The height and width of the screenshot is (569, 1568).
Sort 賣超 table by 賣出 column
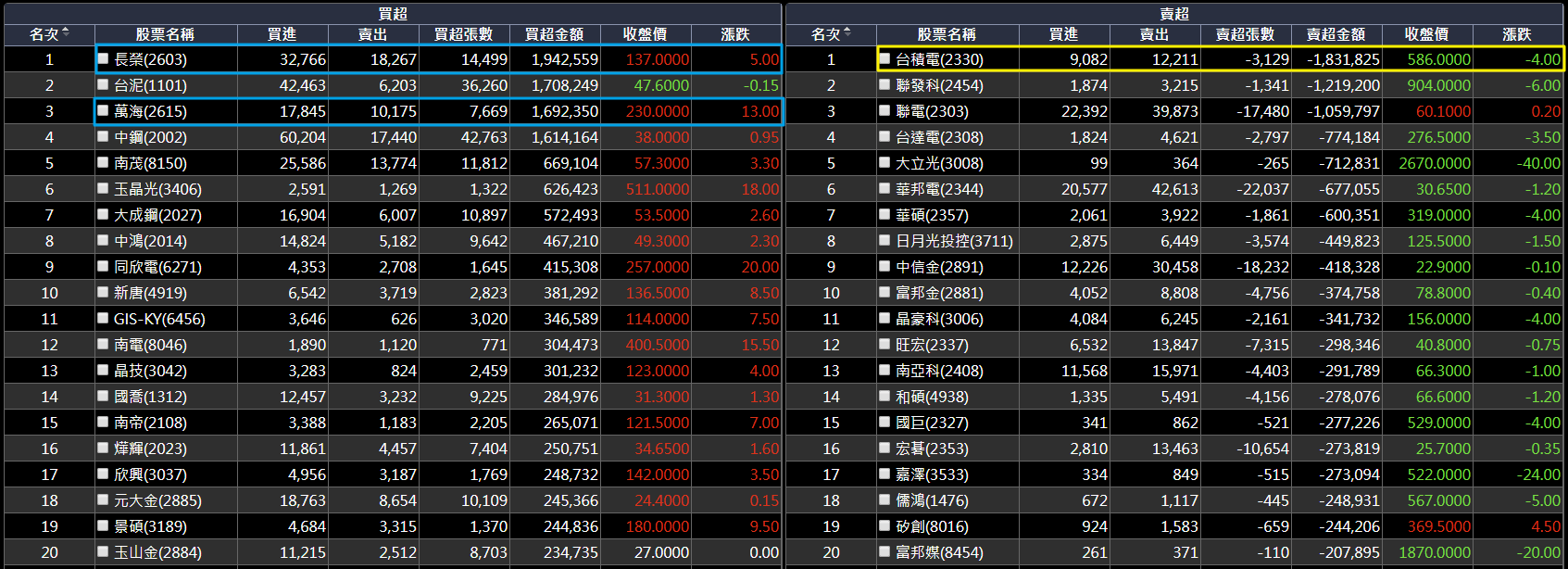[1155, 34]
